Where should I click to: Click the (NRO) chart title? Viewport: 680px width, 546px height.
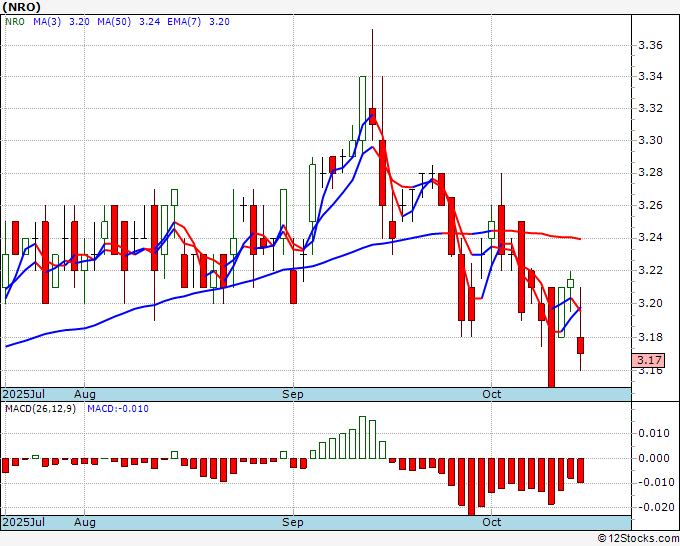coord(22,7)
